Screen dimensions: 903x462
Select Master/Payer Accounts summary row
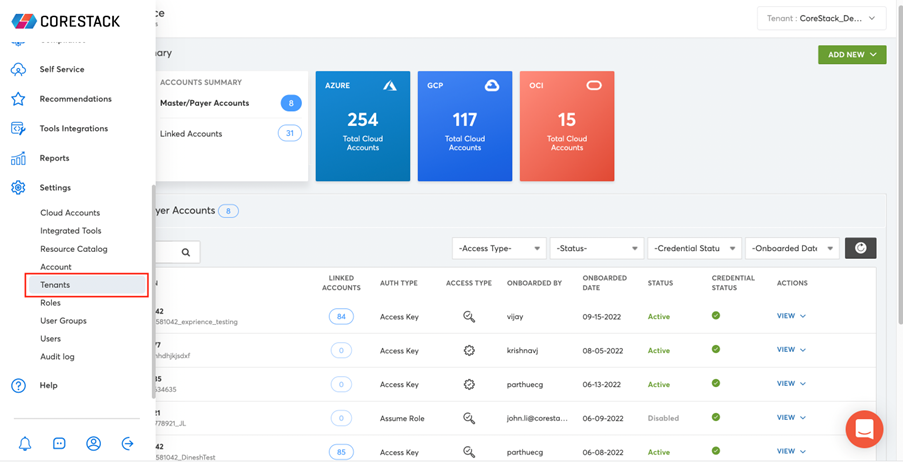[230, 103]
